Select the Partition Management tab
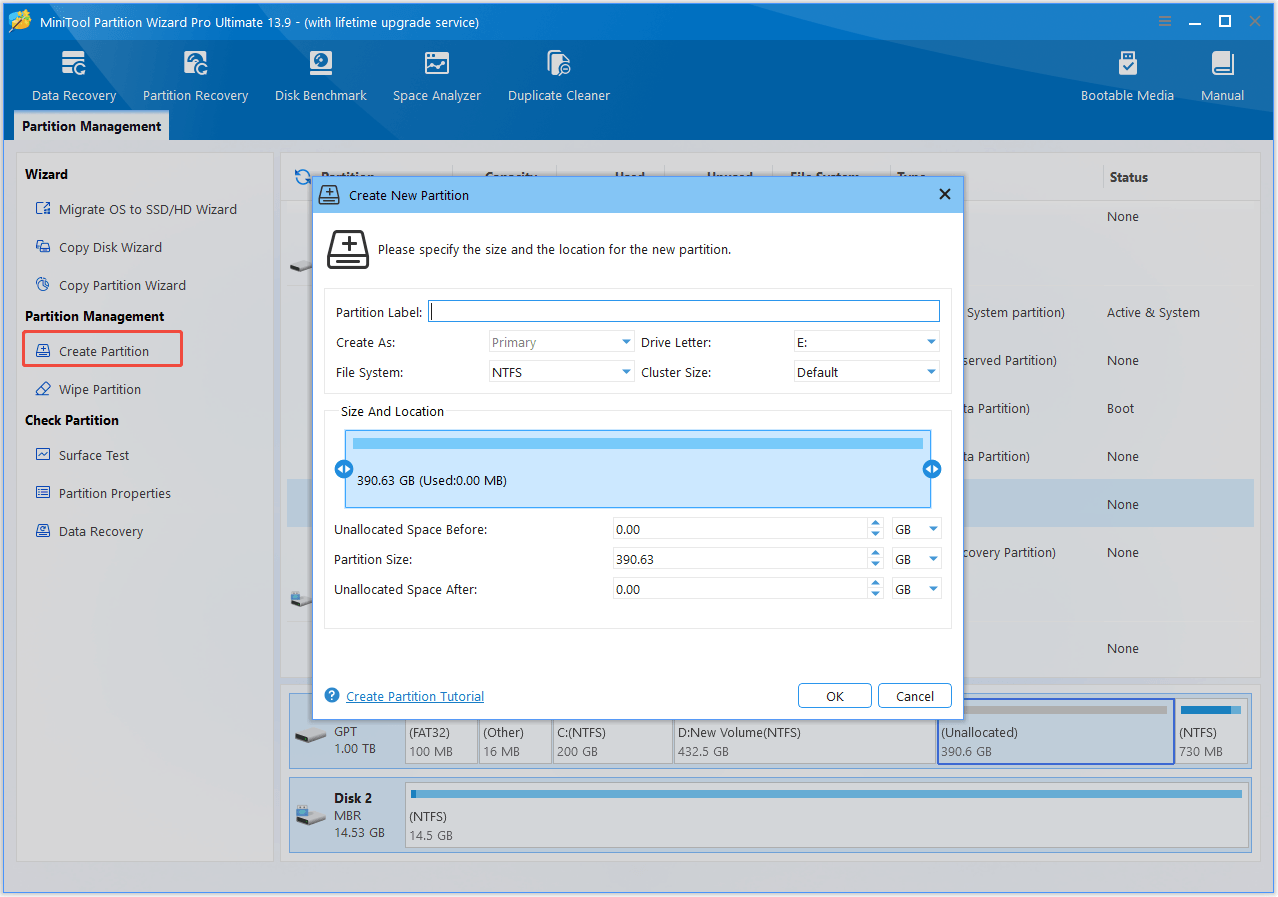This screenshot has width=1278, height=897. click(91, 126)
